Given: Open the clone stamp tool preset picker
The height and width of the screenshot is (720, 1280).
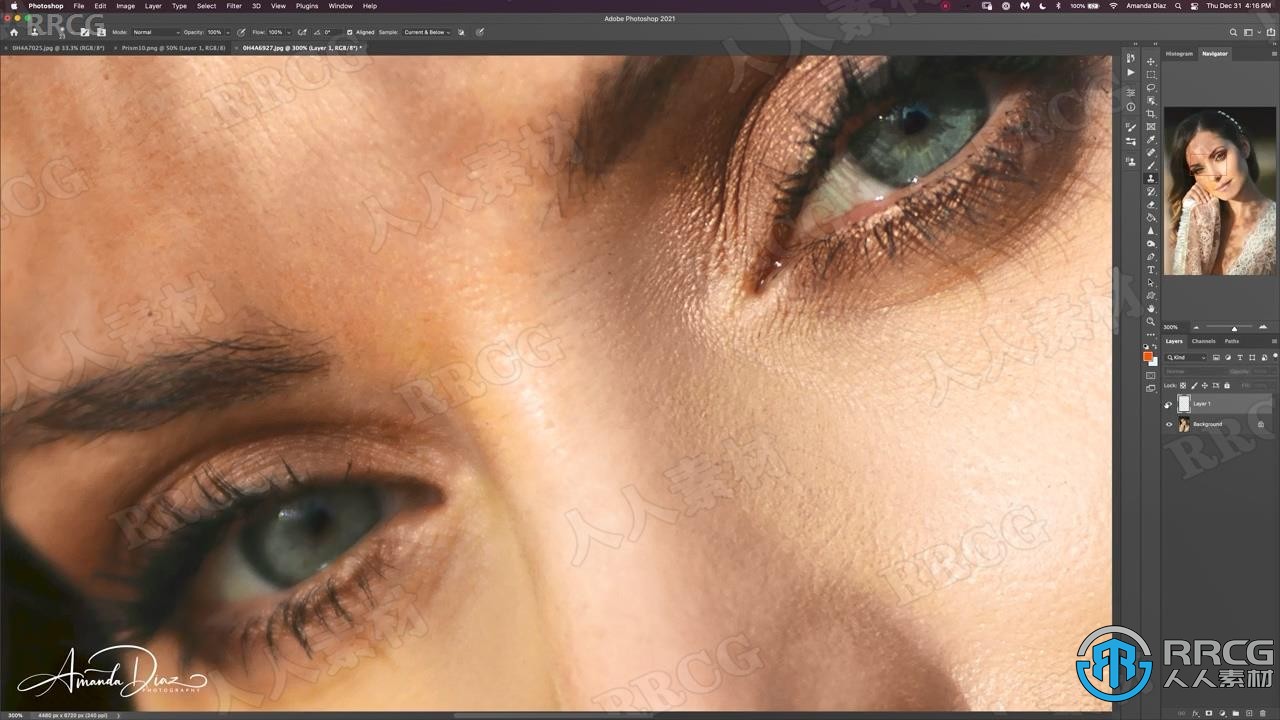Looking at the screenshot, I should click(x=37, y=32).
